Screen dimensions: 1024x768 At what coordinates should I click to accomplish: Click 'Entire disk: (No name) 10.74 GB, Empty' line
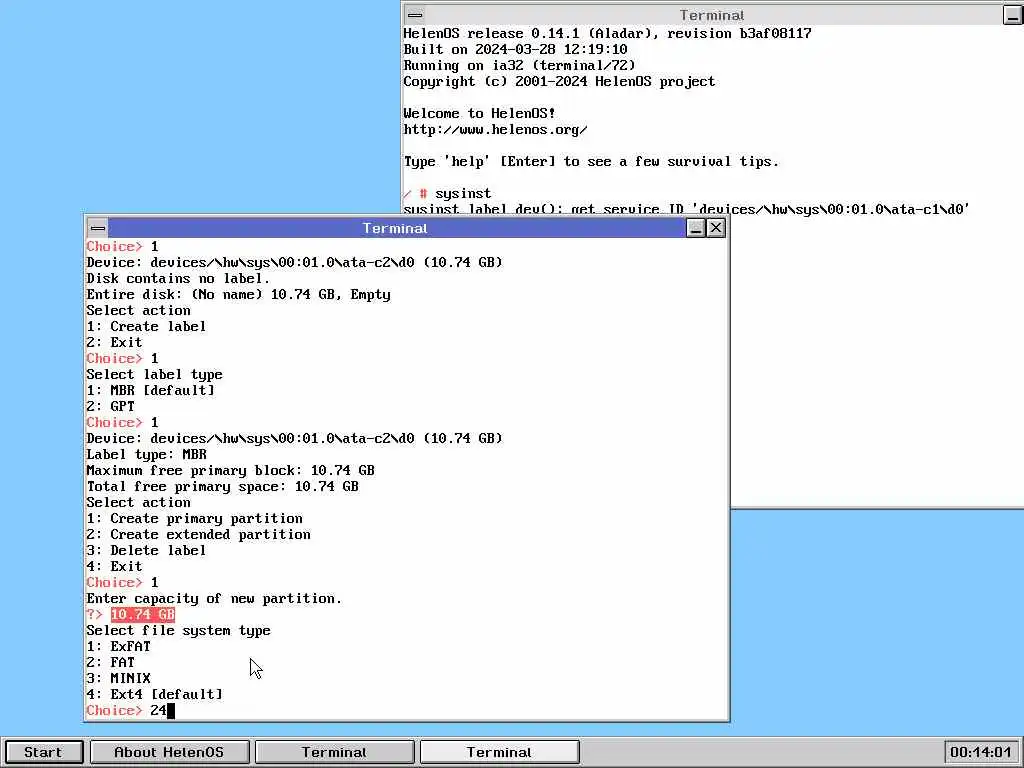click(238, 295)
